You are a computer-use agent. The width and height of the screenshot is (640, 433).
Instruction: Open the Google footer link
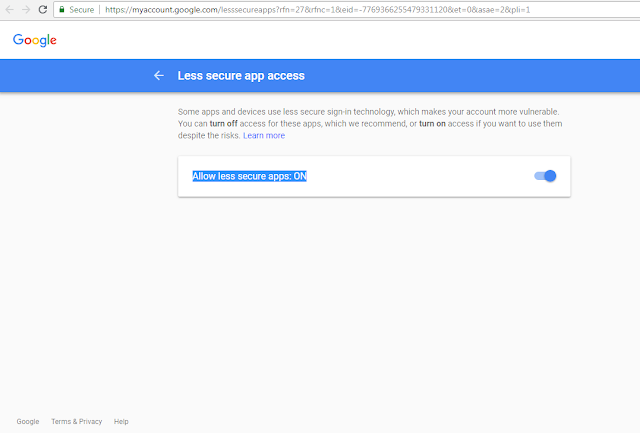(28, 422)
